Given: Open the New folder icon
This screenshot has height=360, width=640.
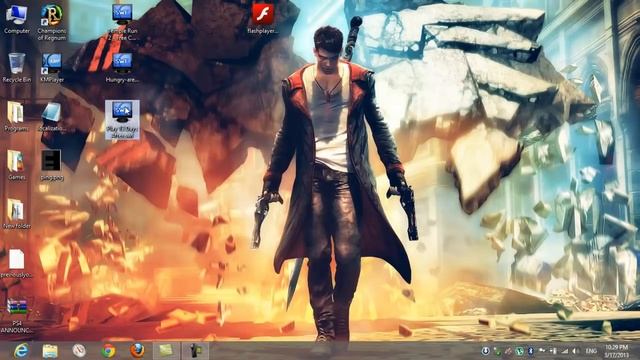Looking at the screenshot, I should 16,213.
